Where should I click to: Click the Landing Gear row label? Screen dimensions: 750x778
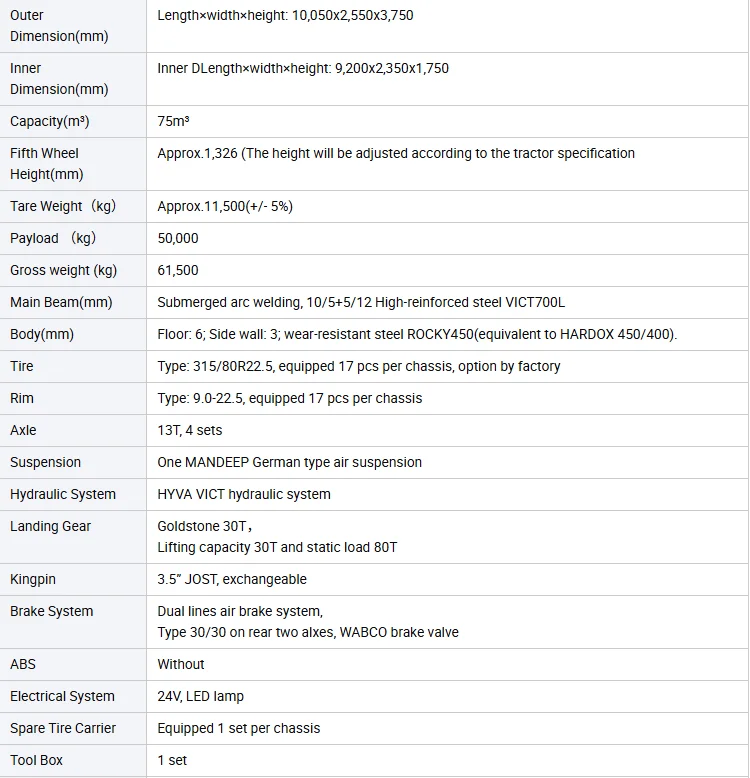pos(50,526)
